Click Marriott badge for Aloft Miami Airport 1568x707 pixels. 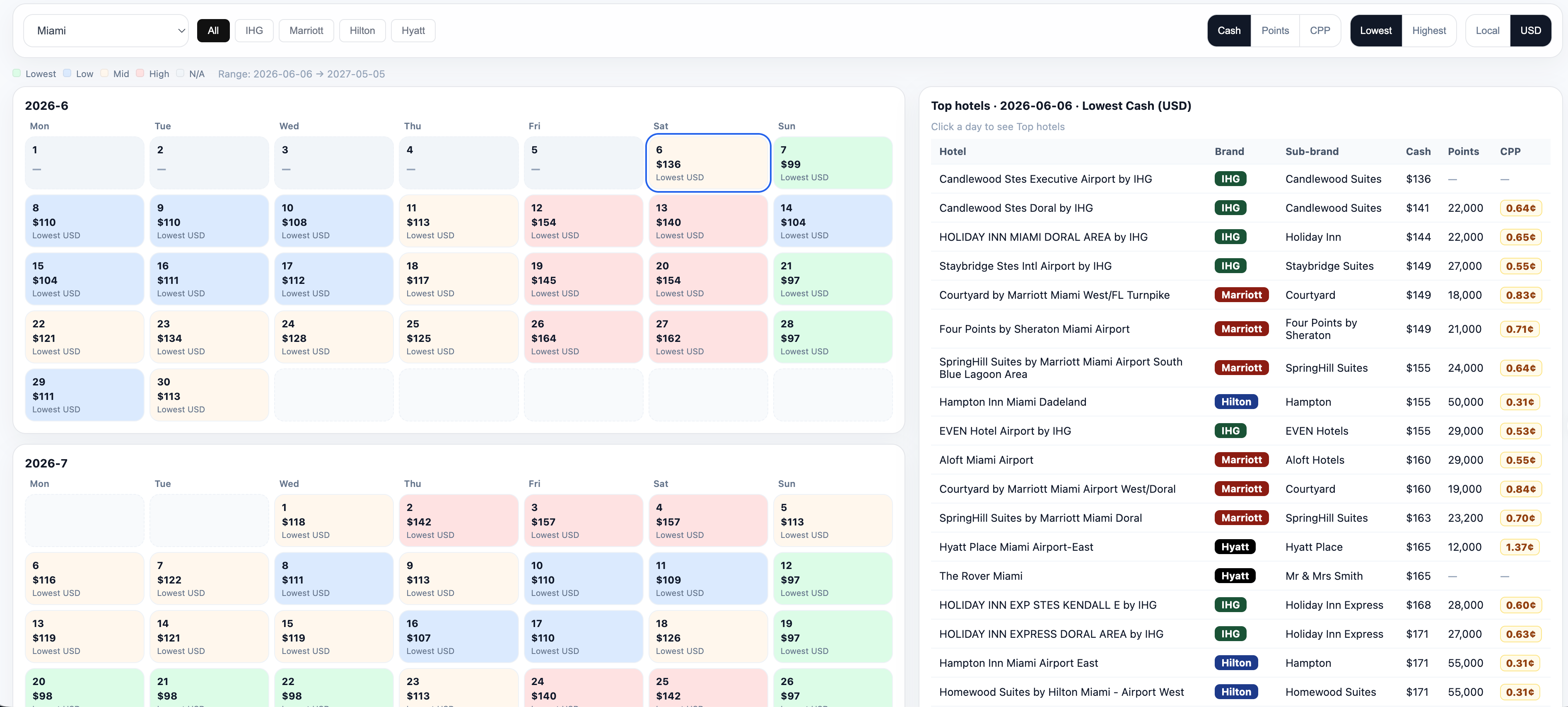[1241, 460]
